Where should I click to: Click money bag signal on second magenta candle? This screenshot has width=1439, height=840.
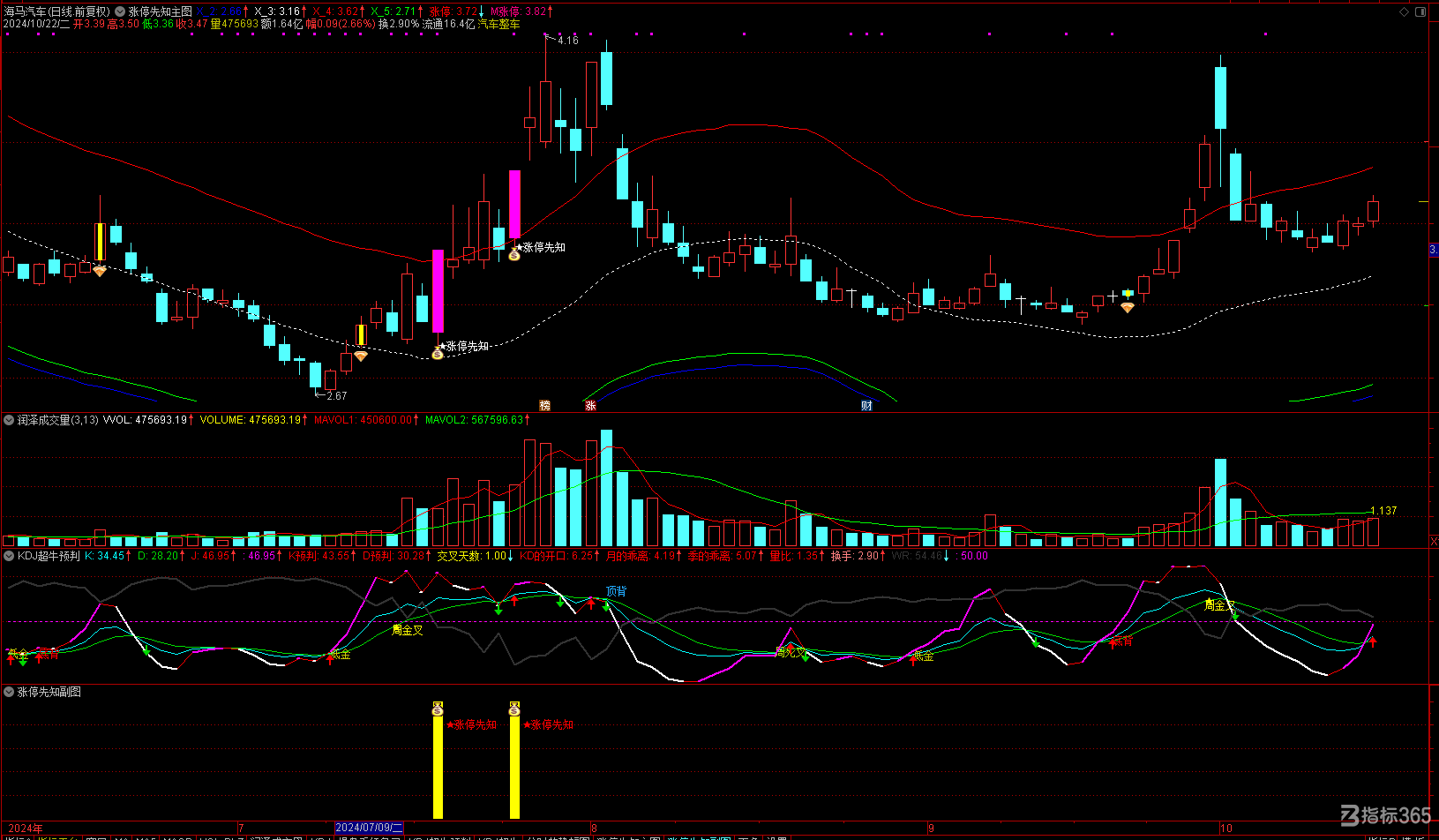point(514,255)
